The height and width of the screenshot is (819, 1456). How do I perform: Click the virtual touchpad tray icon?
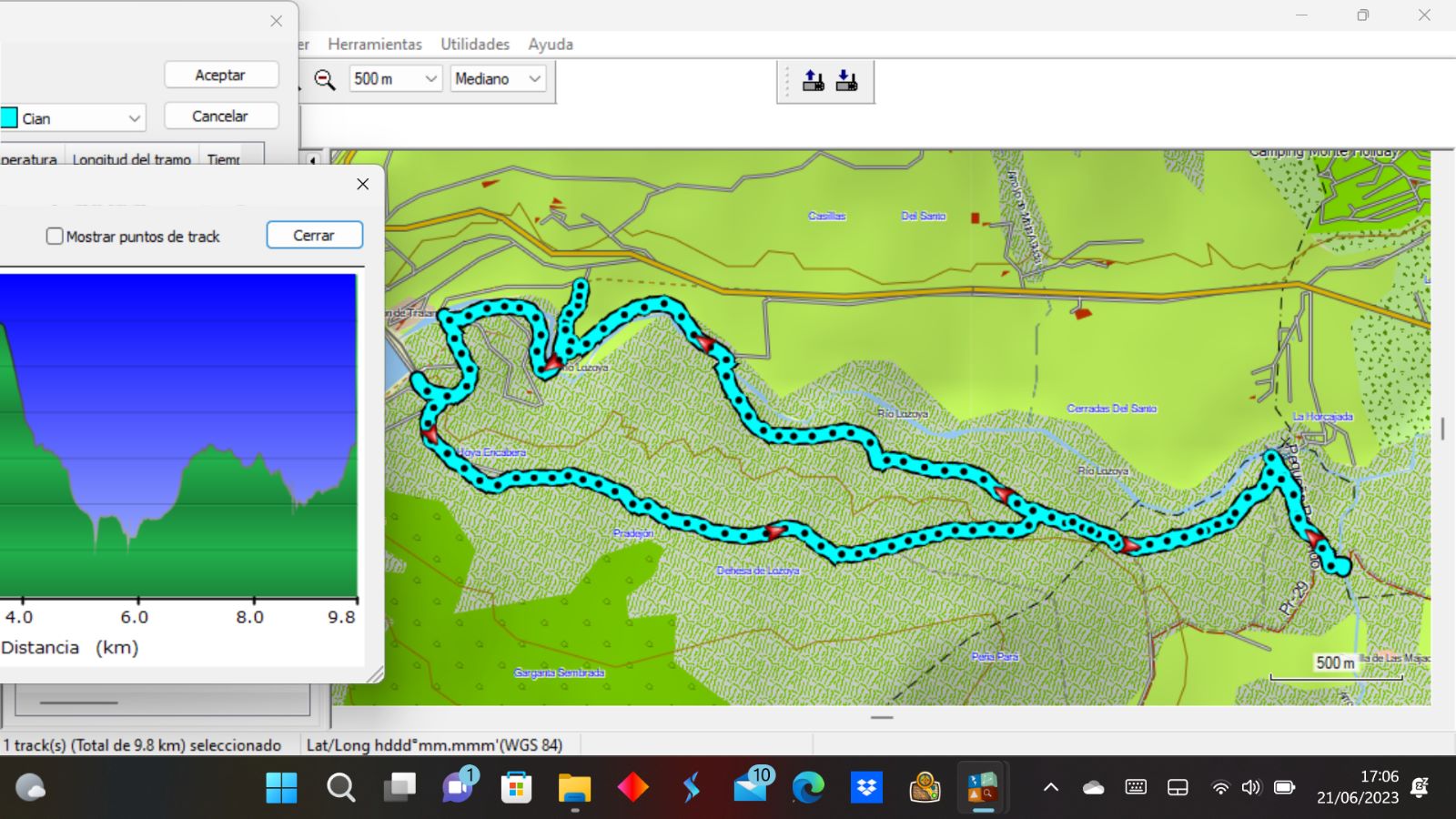click(1178, 787)
